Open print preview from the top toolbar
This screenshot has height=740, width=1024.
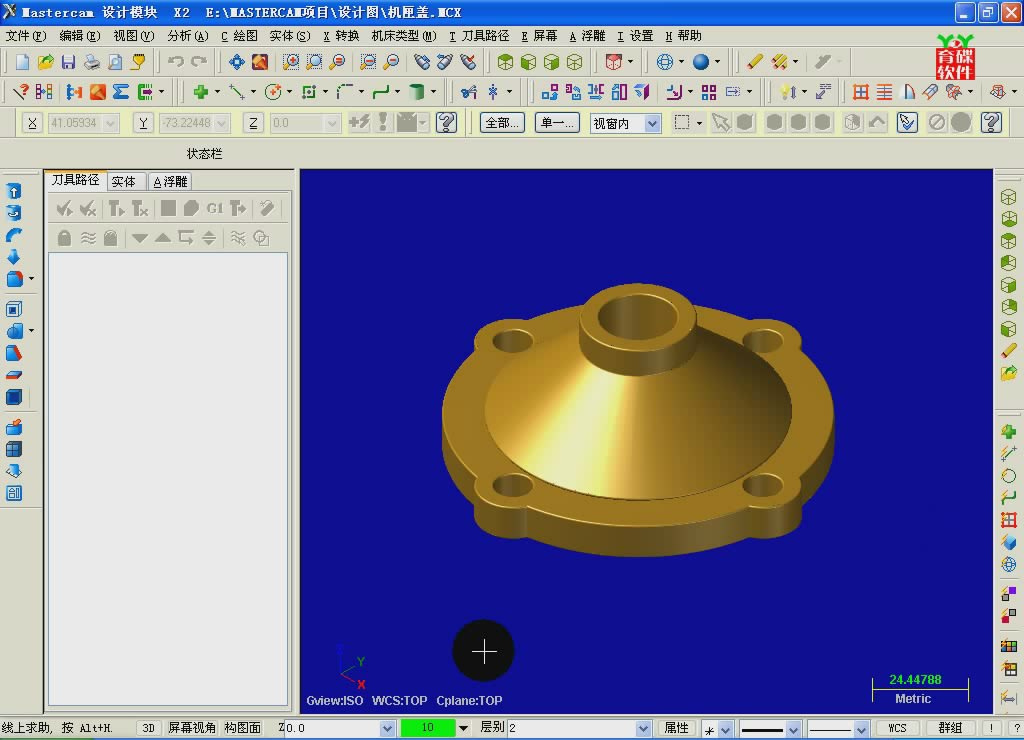[x=115, y=62]
